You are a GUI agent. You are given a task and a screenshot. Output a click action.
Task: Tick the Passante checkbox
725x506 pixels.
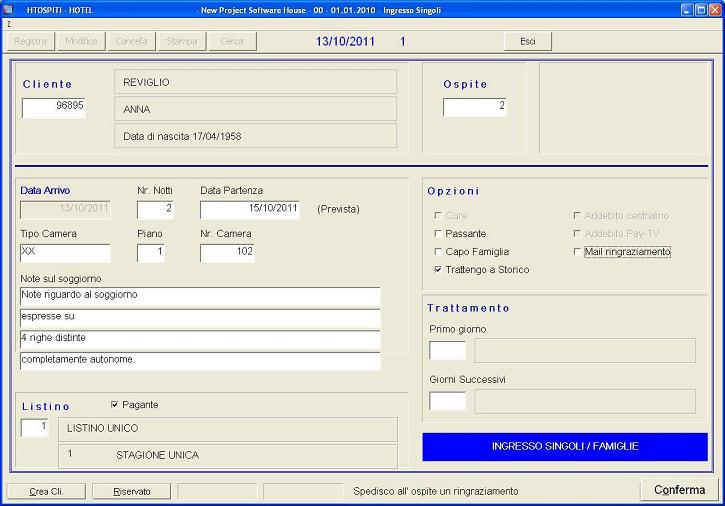pos(438,233)
